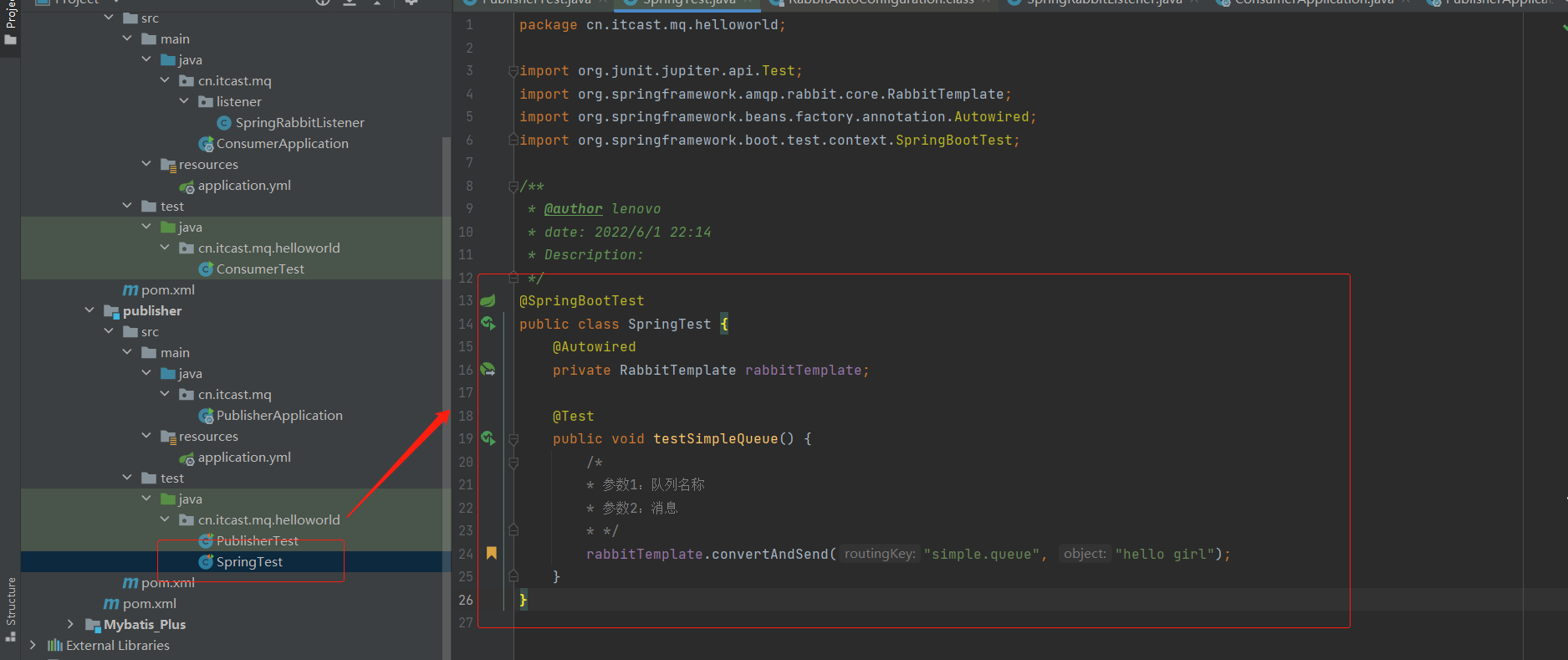
Task: Click "hello girl" string literal
Action: coord(1164,555)
